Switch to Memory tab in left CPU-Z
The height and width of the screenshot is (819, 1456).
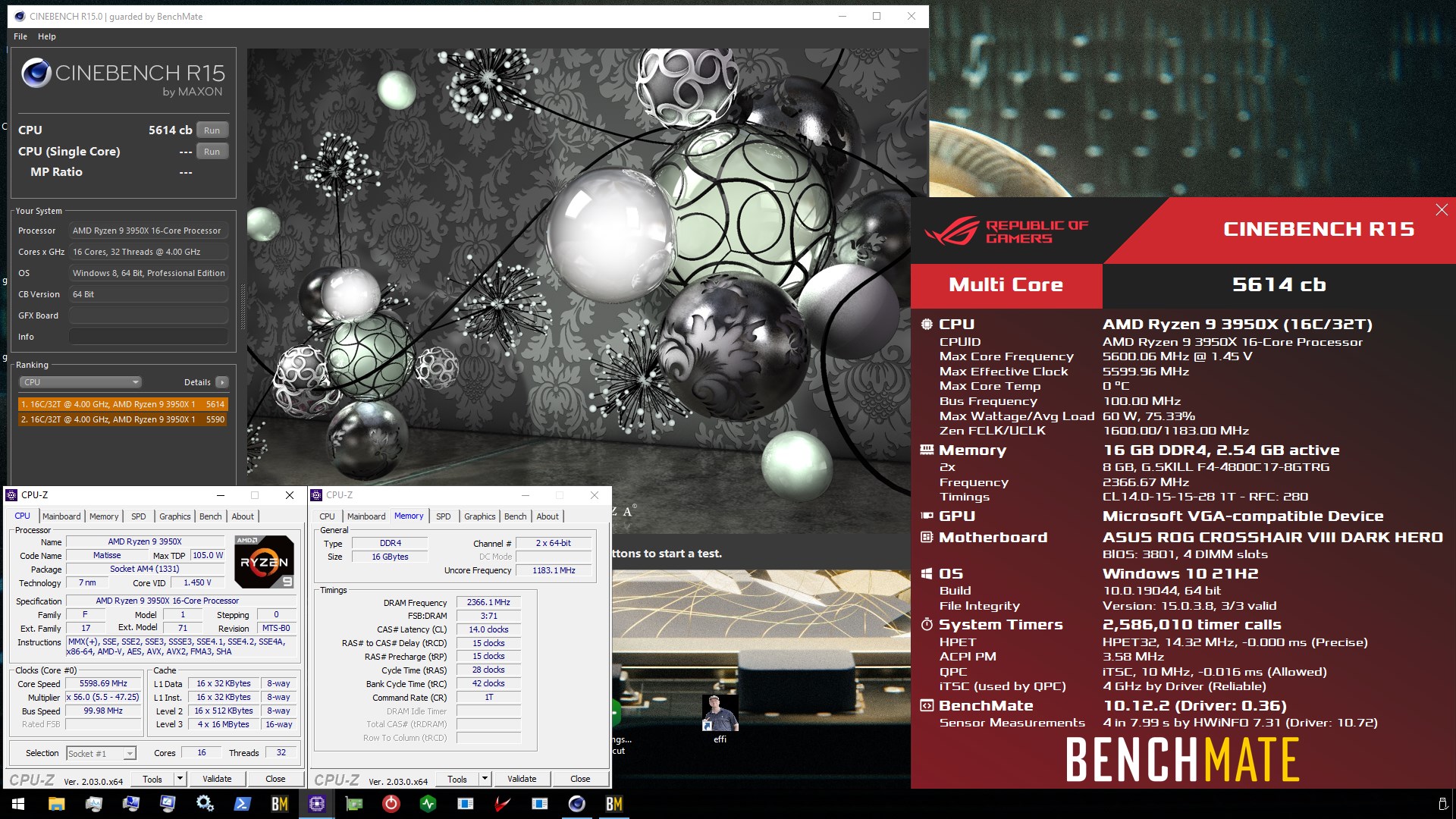click(104, 516)
